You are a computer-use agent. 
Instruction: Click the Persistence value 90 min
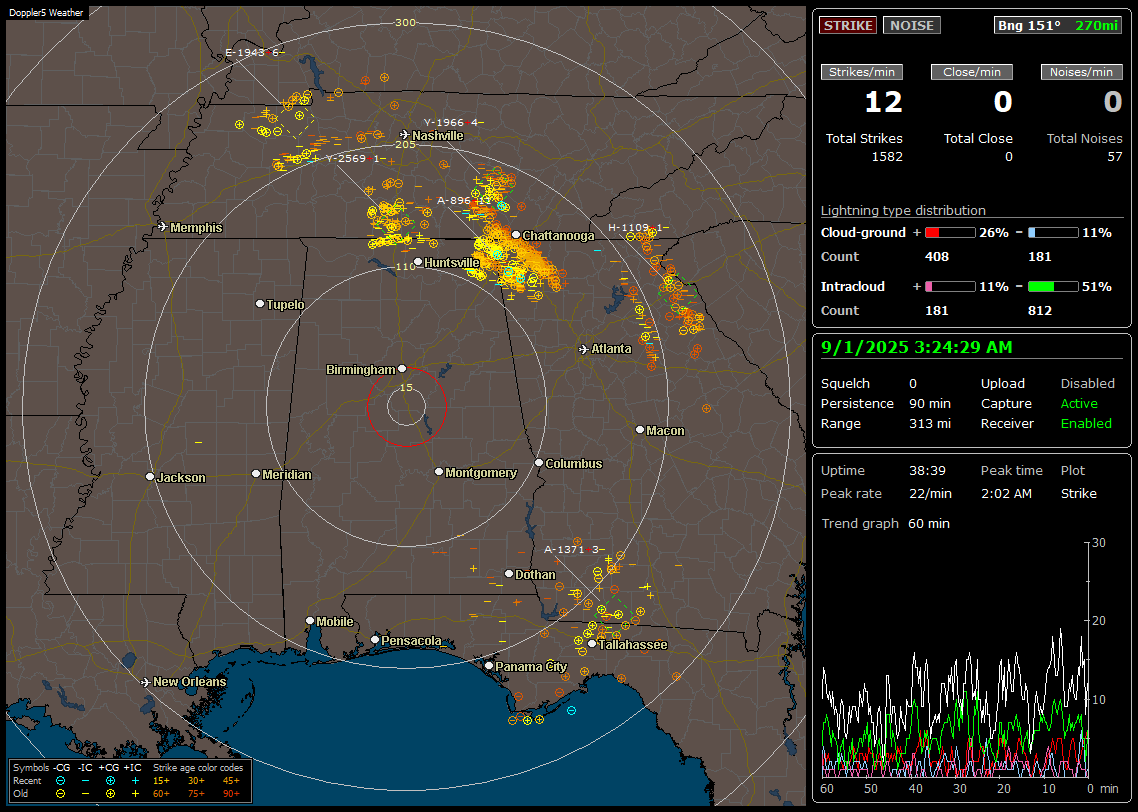click(x=930, y=403)
